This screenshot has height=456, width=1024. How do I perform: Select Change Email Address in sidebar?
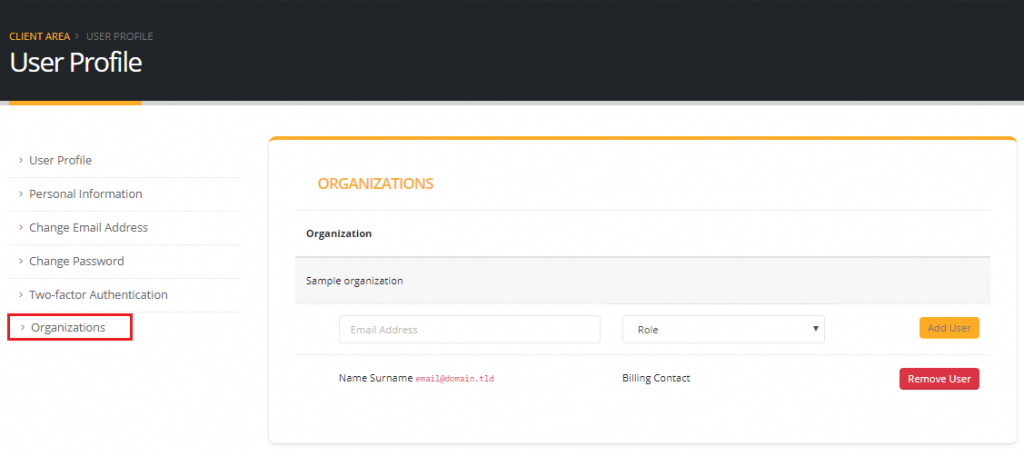tap(88, 228)
